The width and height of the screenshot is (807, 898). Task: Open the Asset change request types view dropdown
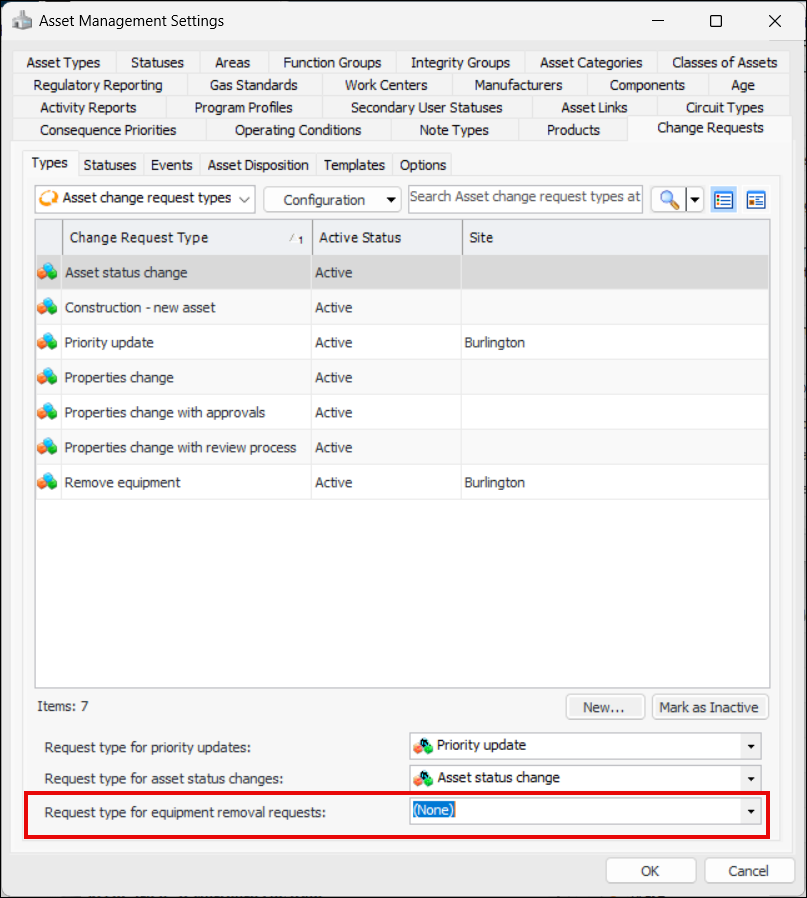click(145, 199)
